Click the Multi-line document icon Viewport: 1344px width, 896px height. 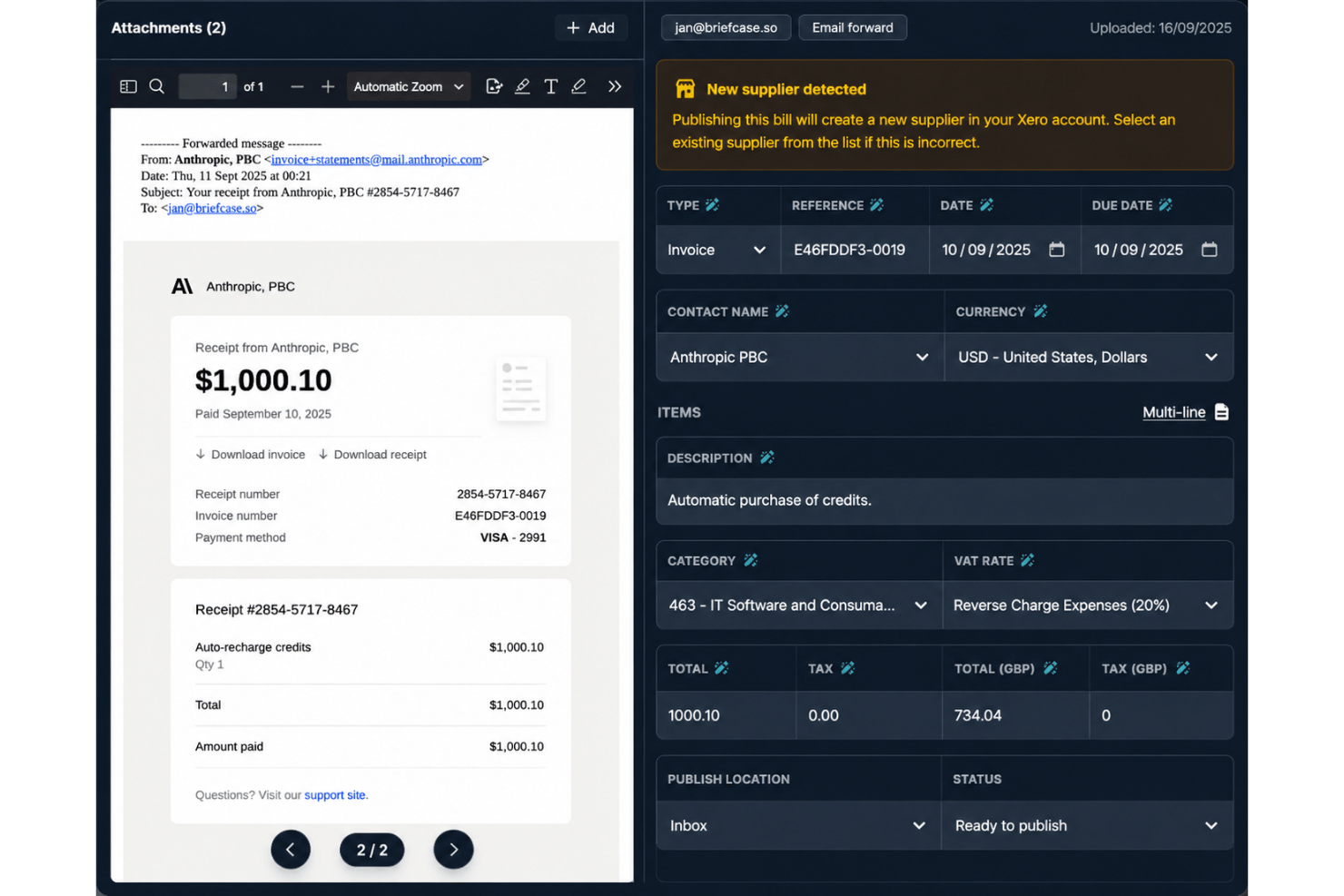pos(1222,412)
